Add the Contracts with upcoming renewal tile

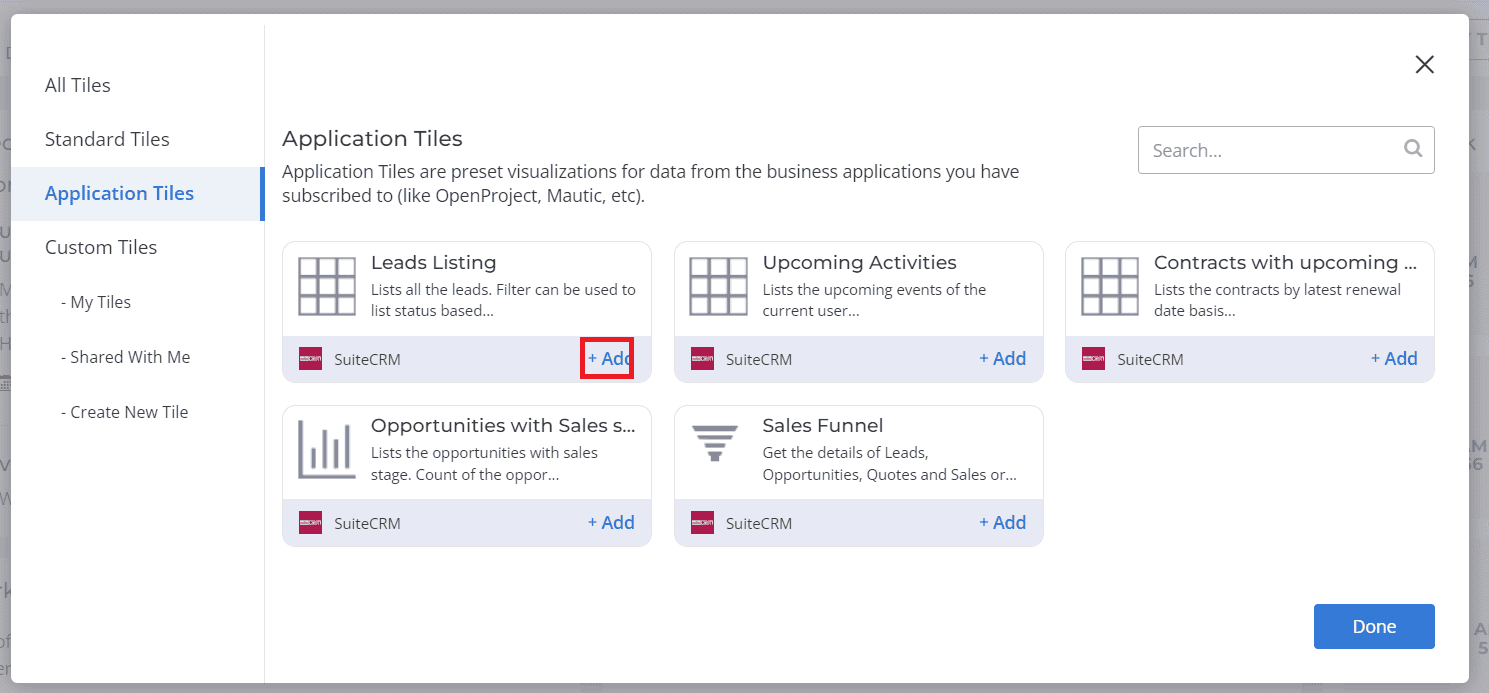point(1394,358)
